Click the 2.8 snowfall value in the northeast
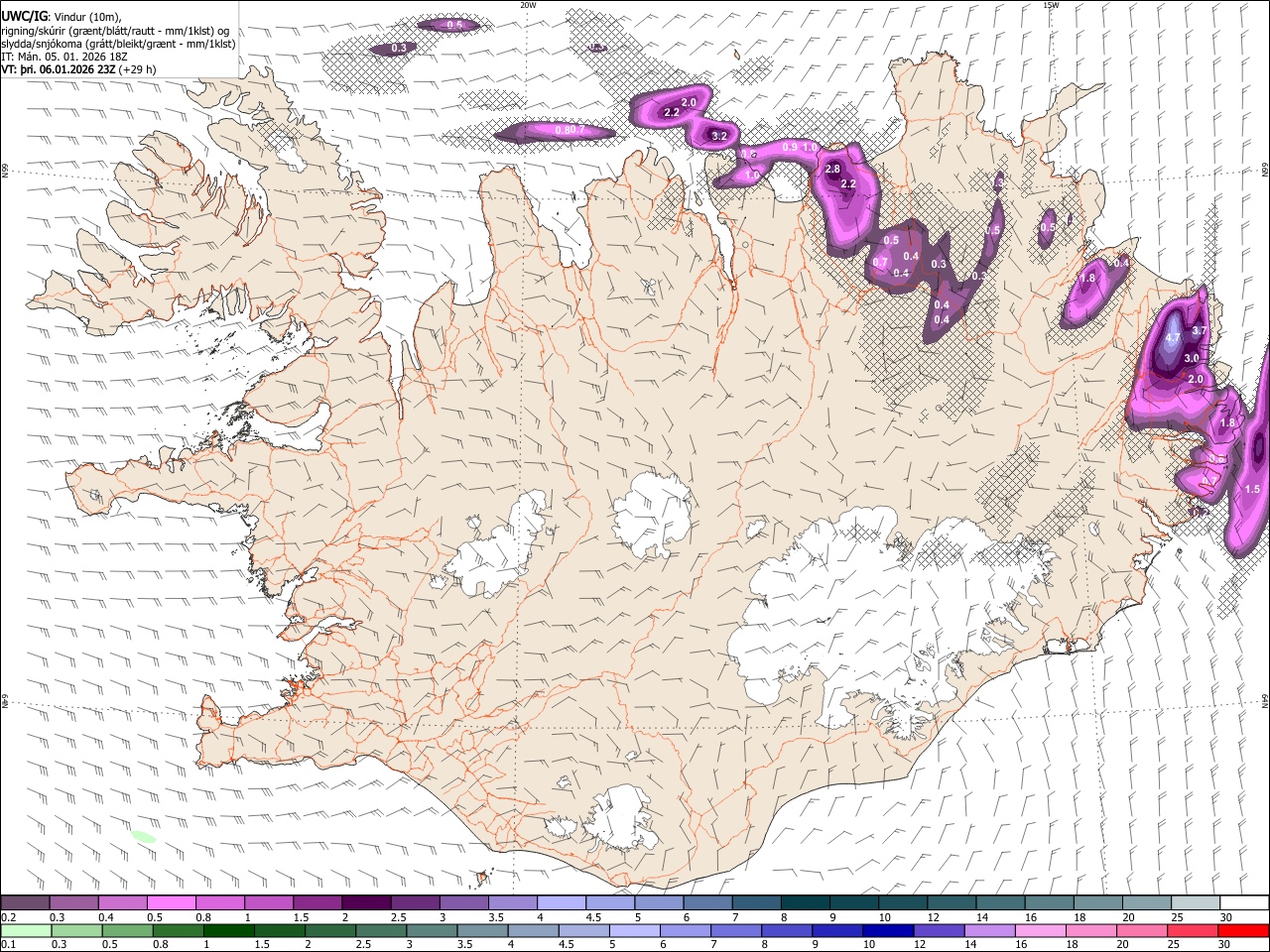The width and height of the screenshot is (1270, 952). (832, 170)
